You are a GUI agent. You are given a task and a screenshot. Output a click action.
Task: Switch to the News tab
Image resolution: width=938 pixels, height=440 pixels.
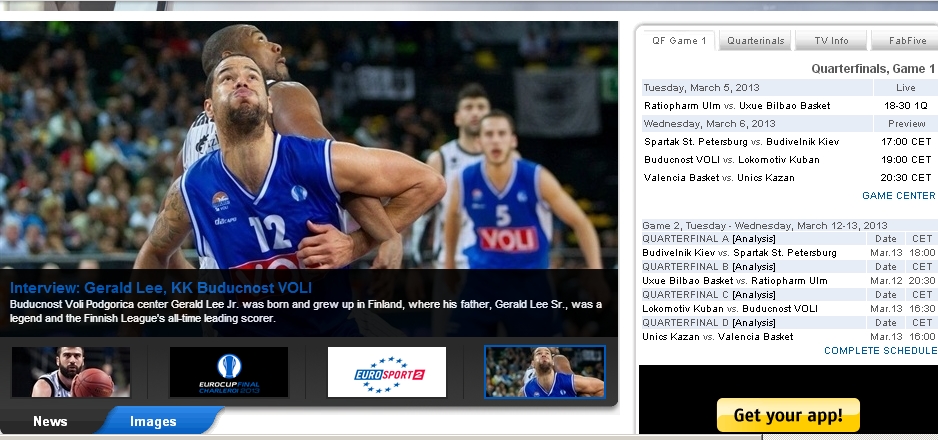[x=50, y=421]
